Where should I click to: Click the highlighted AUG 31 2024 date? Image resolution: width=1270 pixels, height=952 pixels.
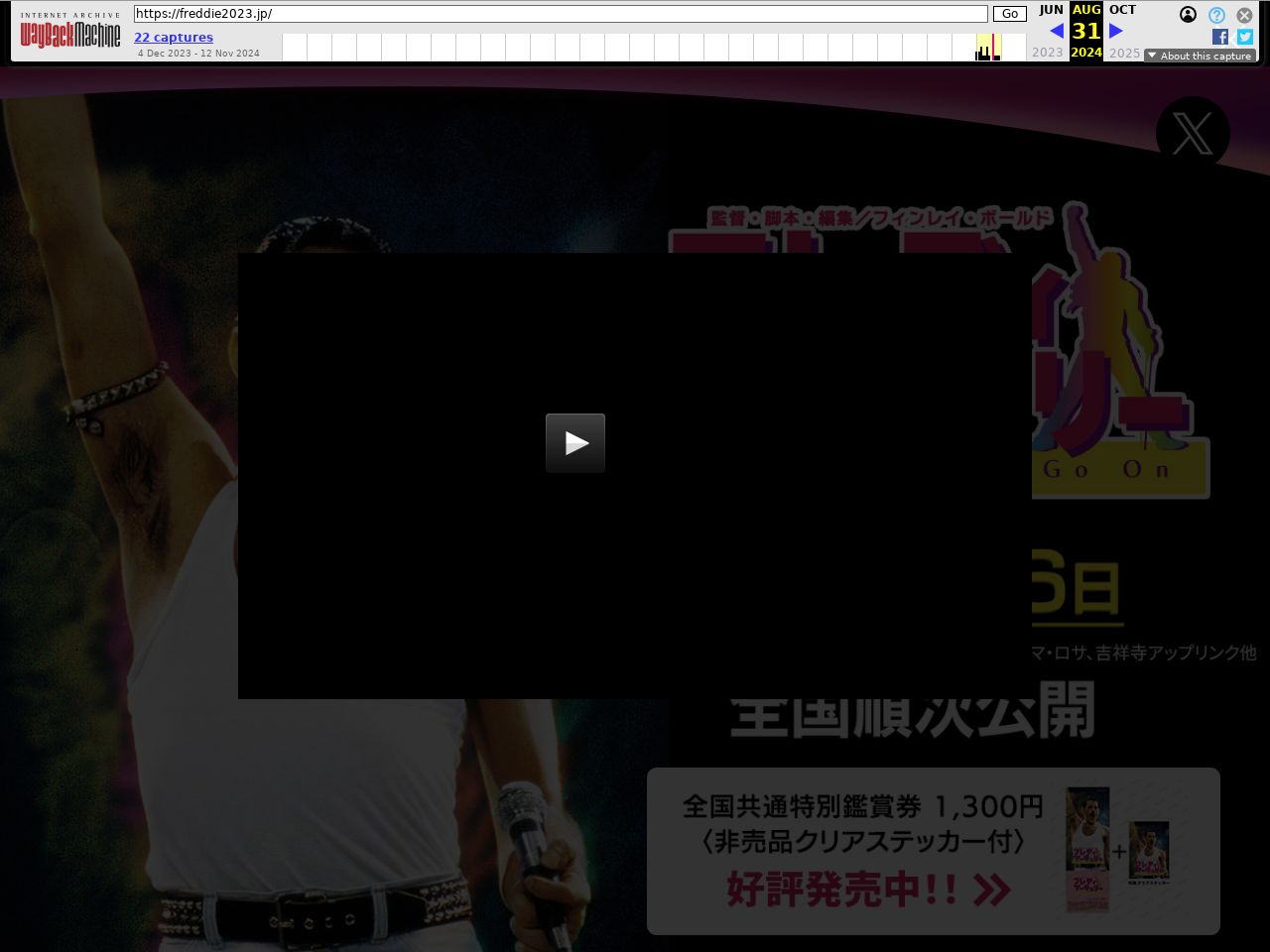tap(1086, 31)
